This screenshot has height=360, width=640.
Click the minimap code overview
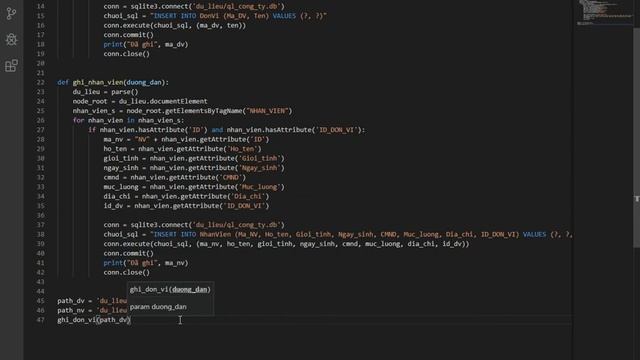[x=604, y=13]
